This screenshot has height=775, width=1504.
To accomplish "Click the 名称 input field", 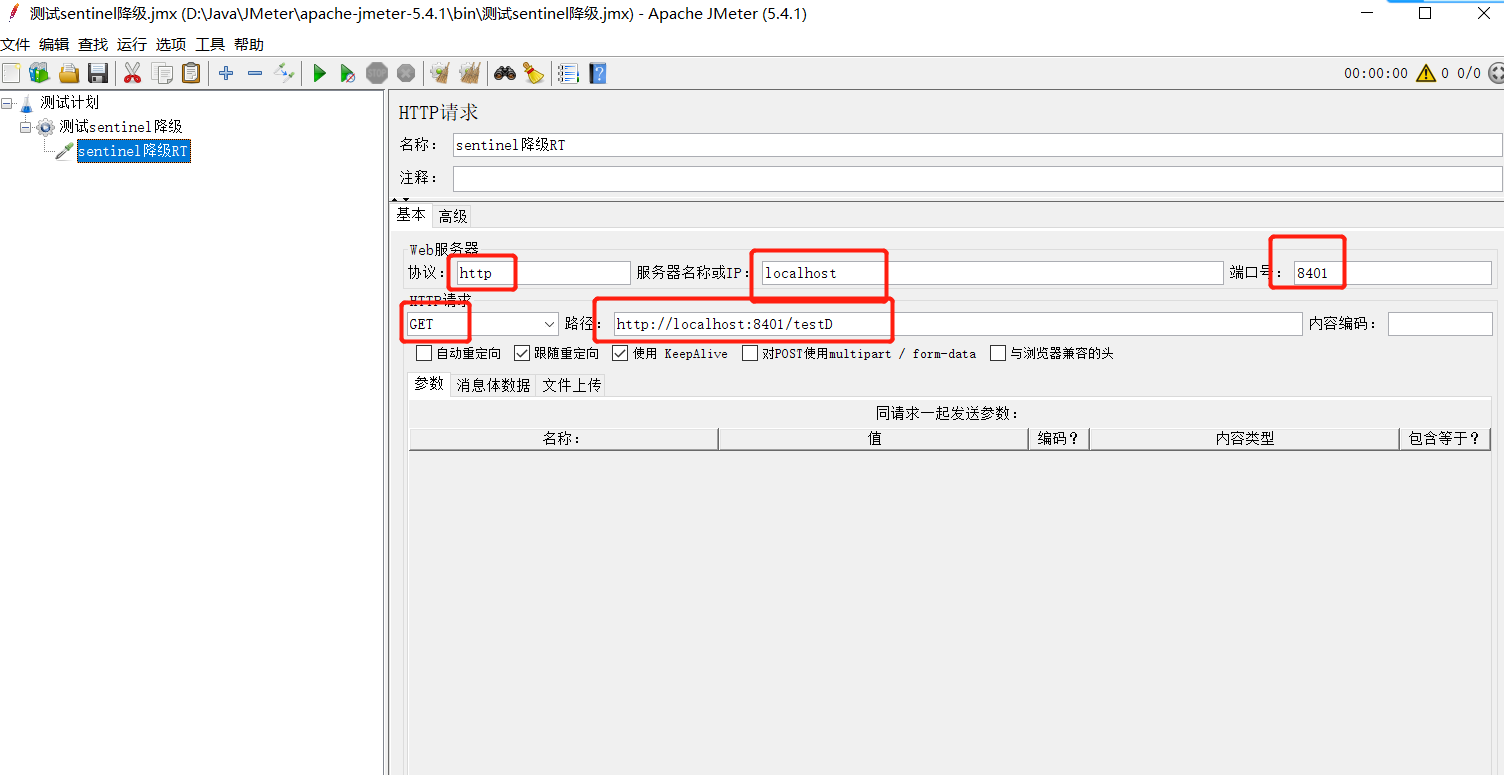I will click(977, 145).
